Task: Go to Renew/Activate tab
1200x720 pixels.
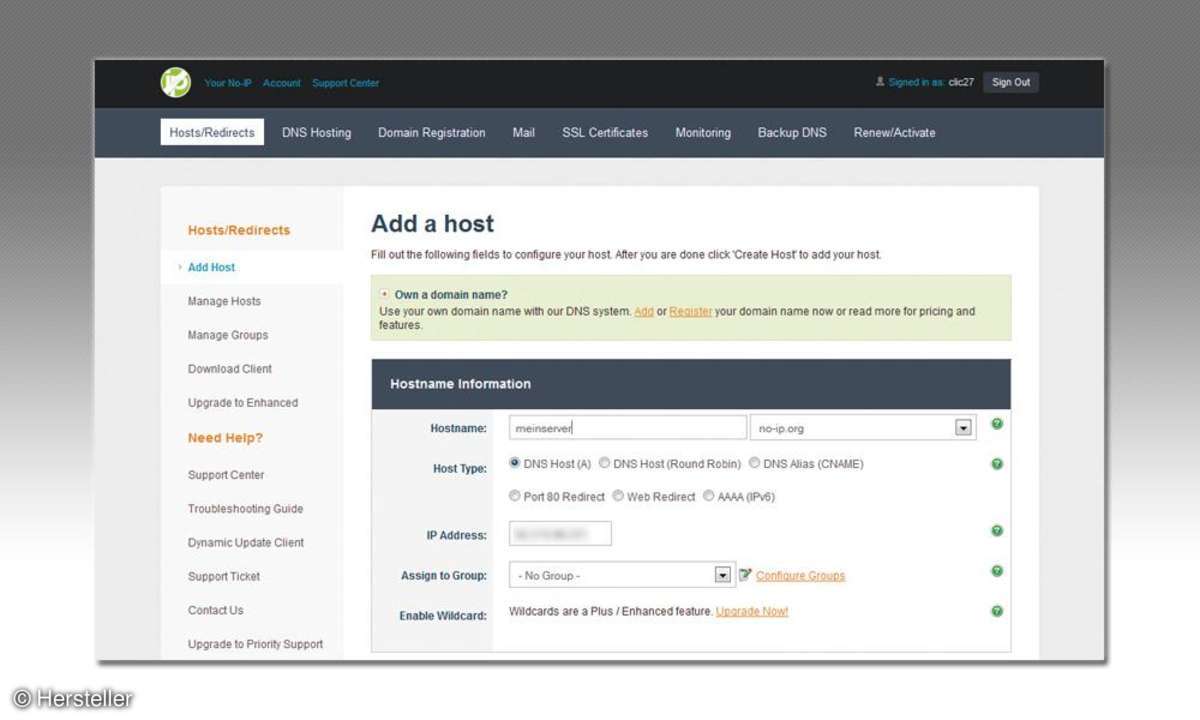Action: point(895,132)
